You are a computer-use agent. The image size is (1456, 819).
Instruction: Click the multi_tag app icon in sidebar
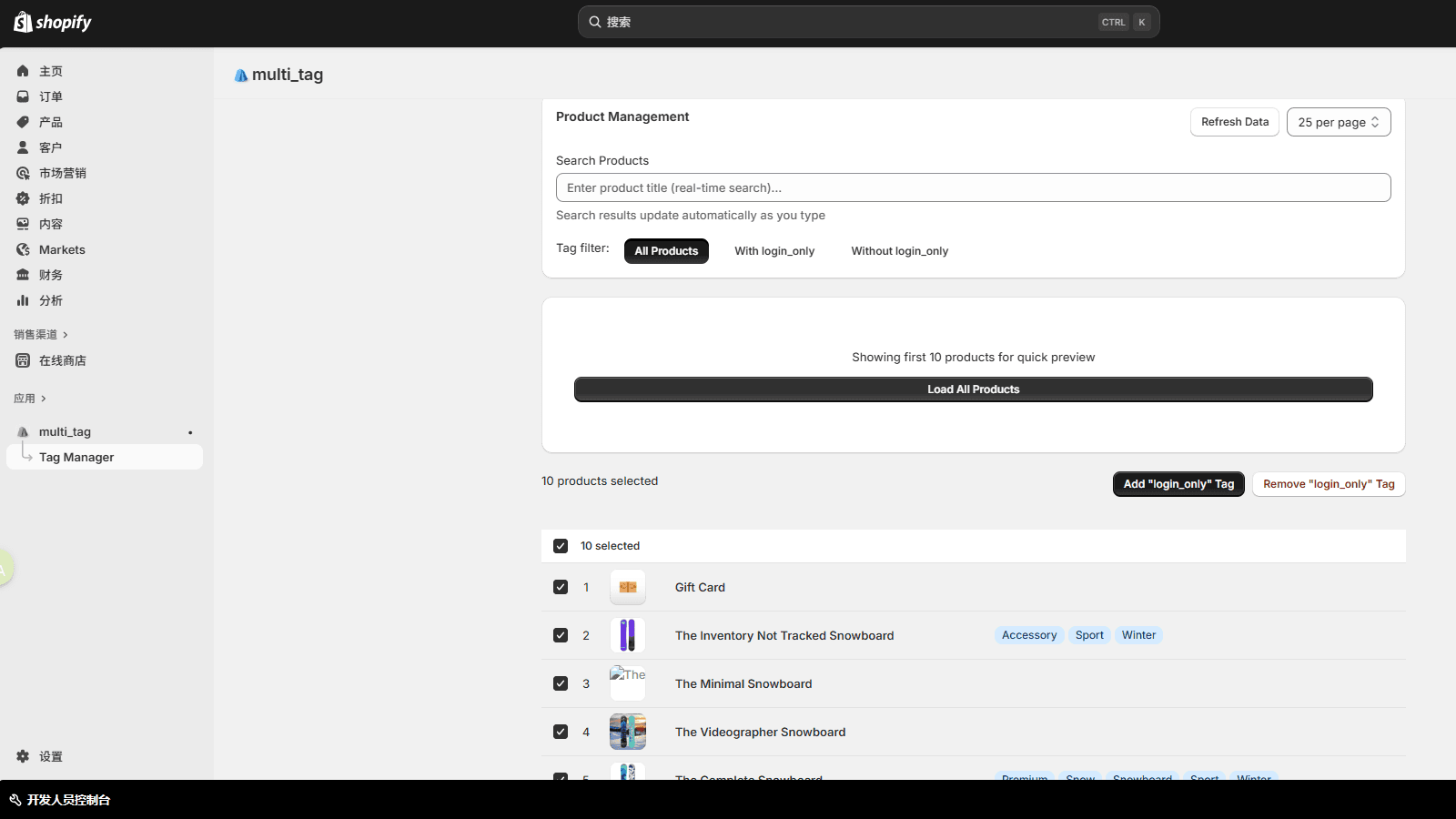(x=23, y=432)
